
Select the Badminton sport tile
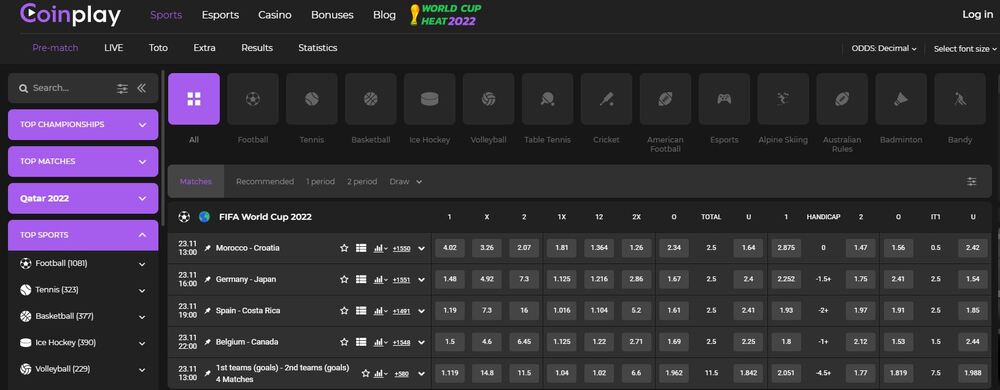(x=901, y=99)
